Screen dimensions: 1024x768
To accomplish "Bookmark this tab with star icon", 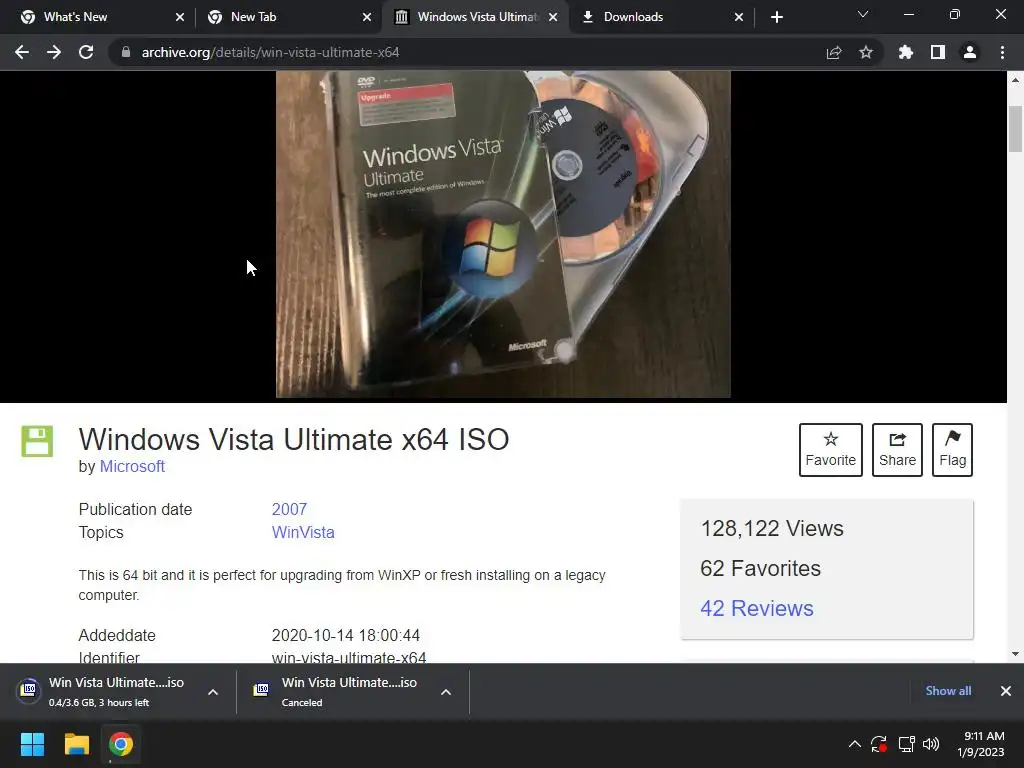I will pyautogui.click(x=866, y=52).
